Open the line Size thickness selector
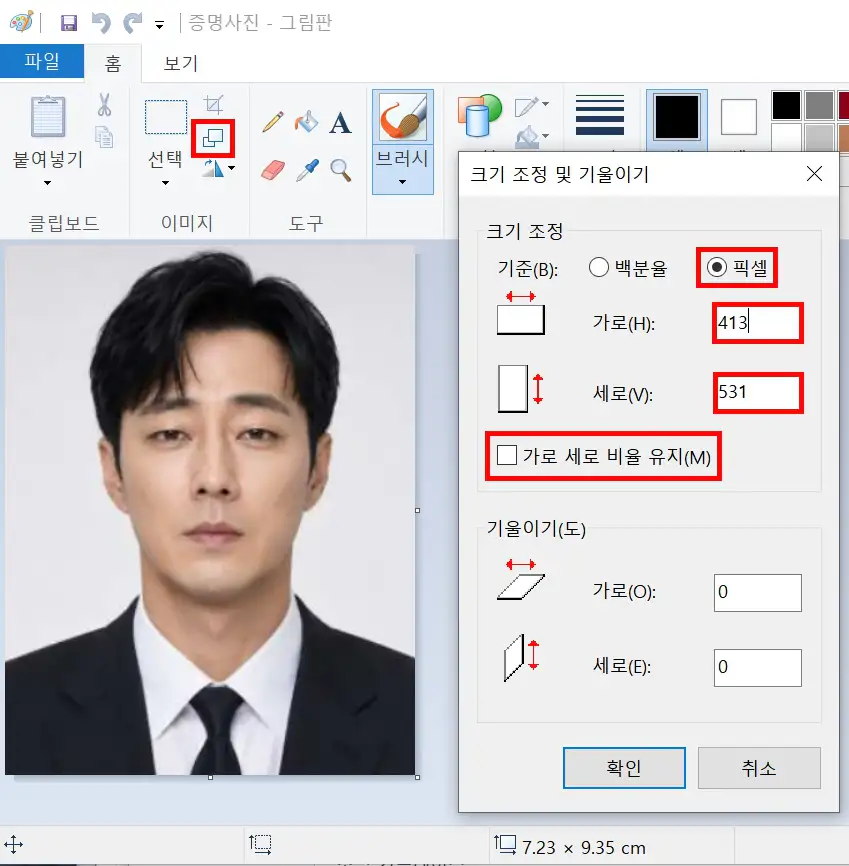 pos(600,115)
